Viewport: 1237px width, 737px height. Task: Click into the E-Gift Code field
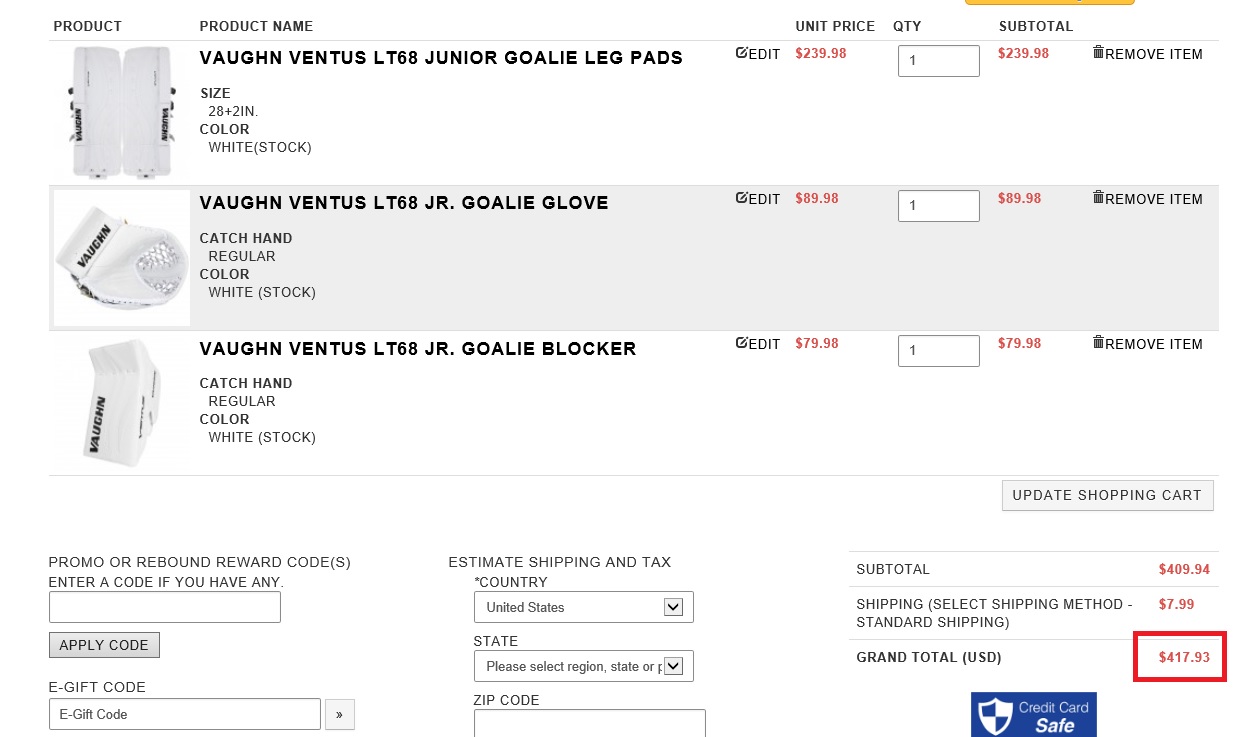pyautogui.click(x=185, y=714)
